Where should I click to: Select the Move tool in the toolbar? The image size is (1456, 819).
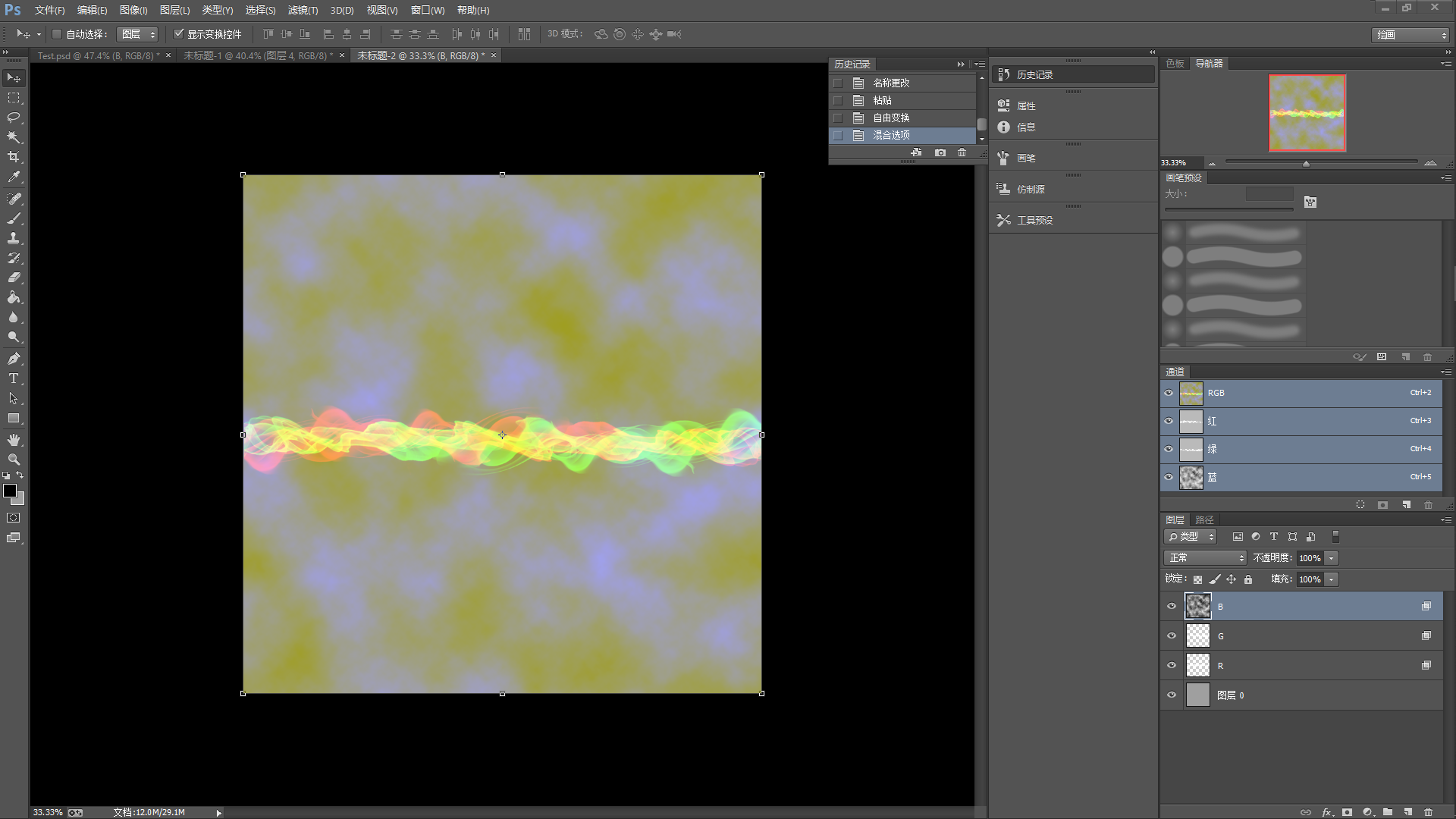point(14,77)
